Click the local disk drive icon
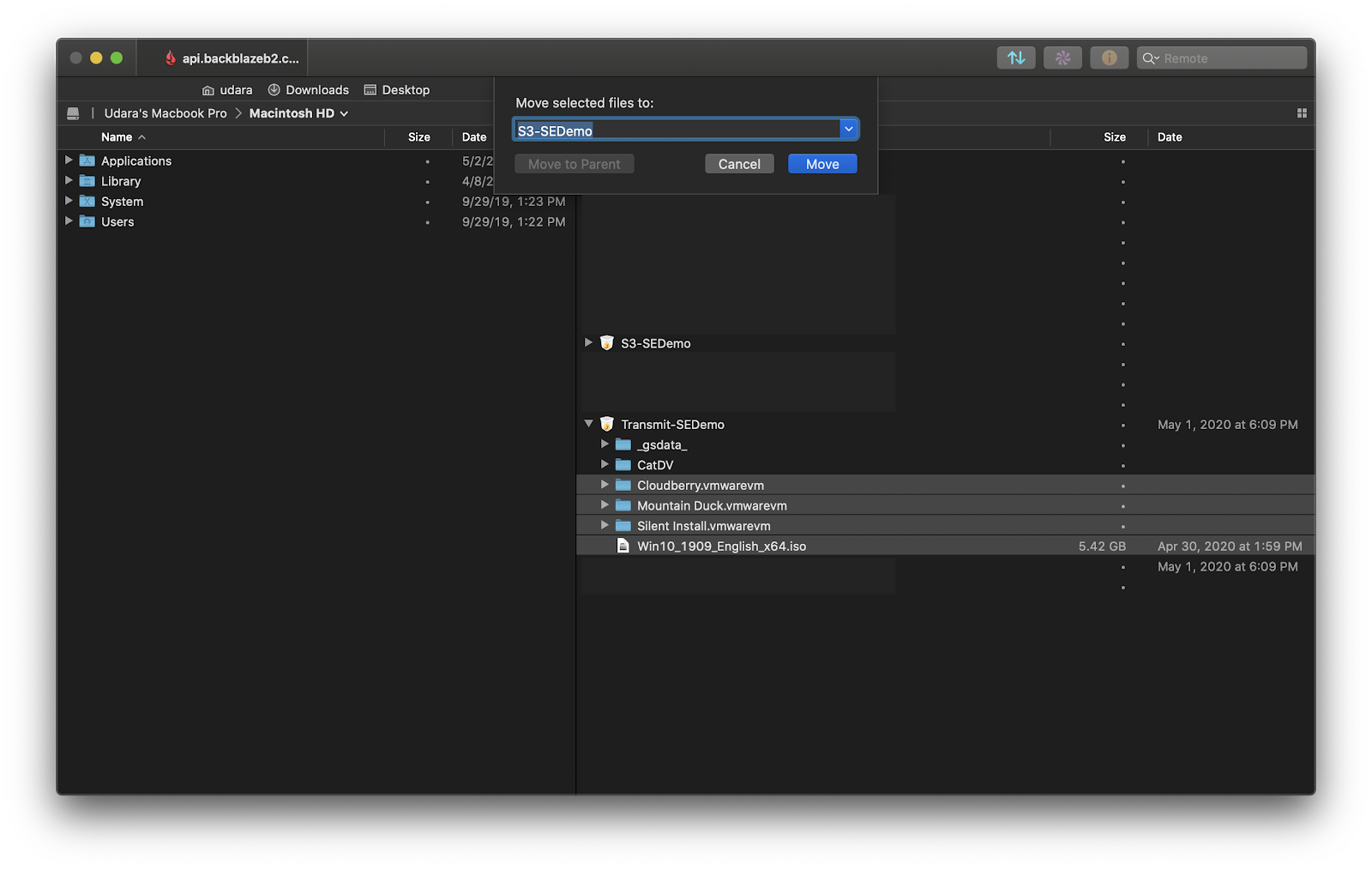This screenshot has height=870, width=1372. coord(73,113)
